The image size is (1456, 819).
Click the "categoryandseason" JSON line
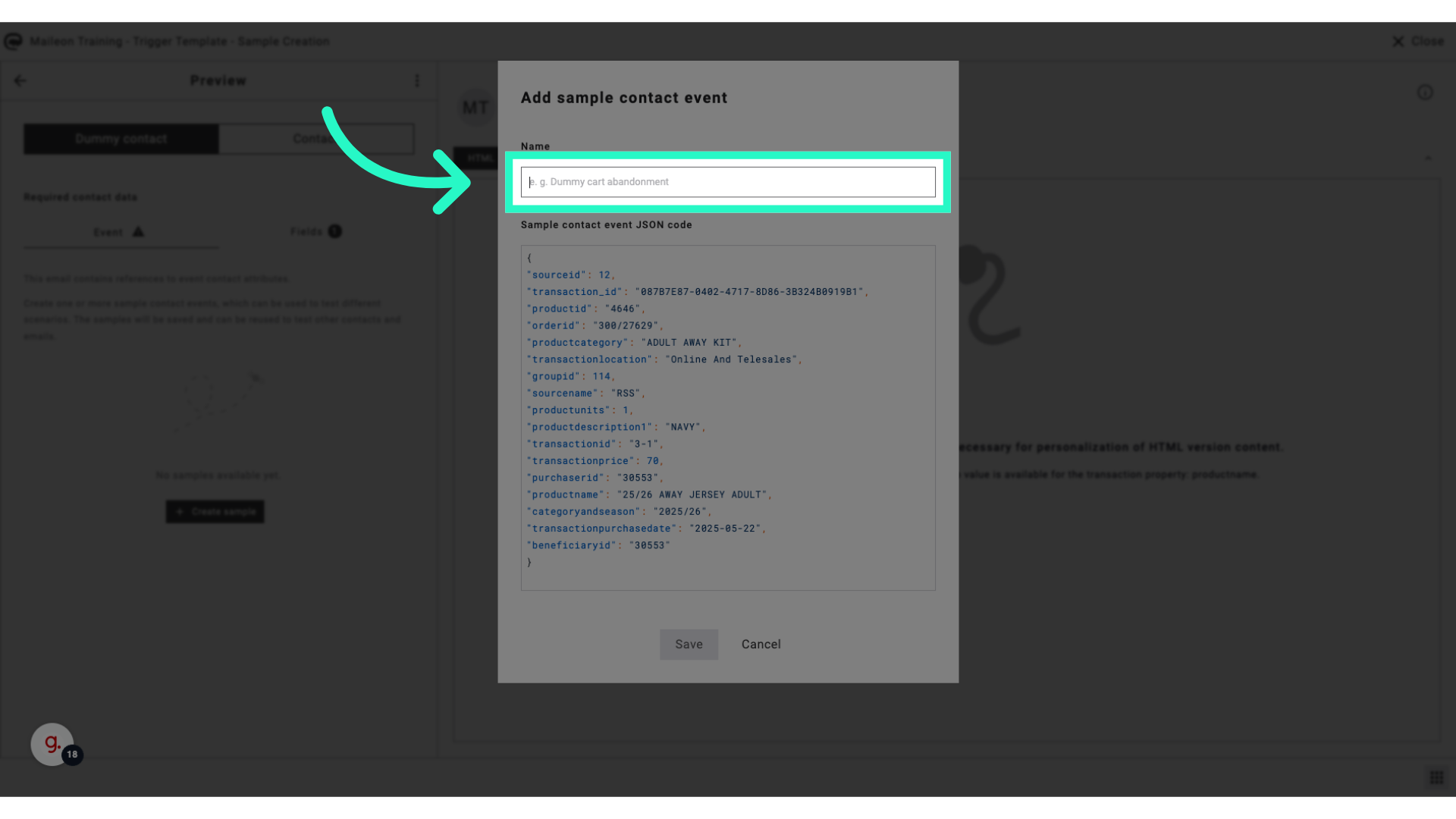619,512
